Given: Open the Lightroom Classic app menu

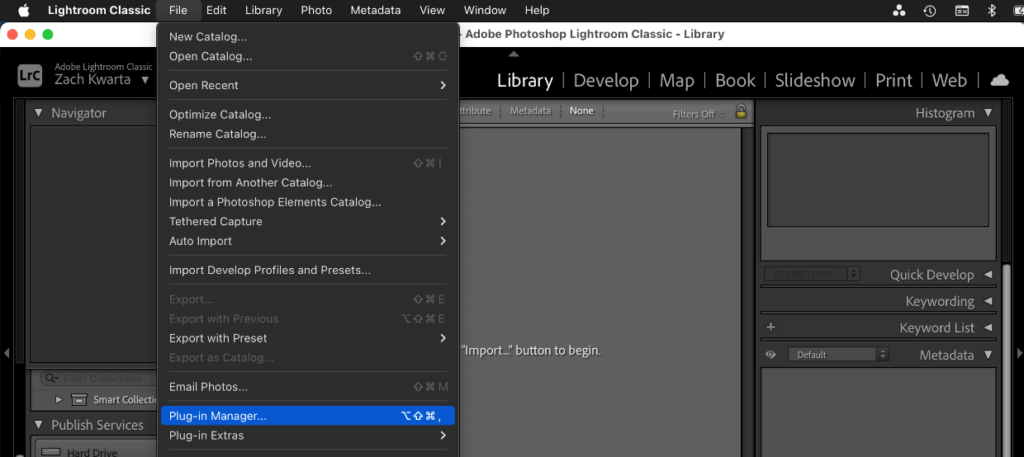Looking at the screenshot, I should (x=99, y=10).
